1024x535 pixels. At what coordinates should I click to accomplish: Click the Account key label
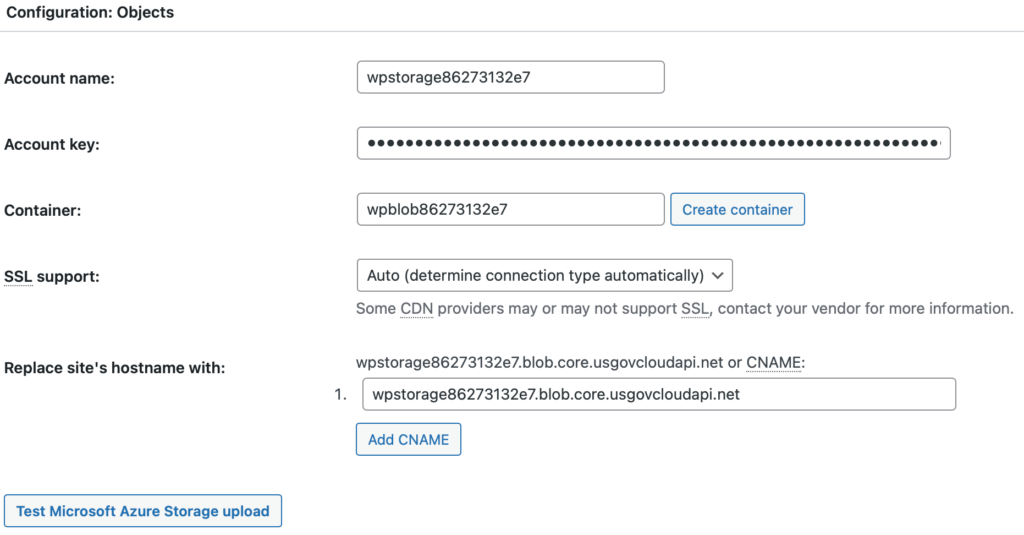pos(52,144)
